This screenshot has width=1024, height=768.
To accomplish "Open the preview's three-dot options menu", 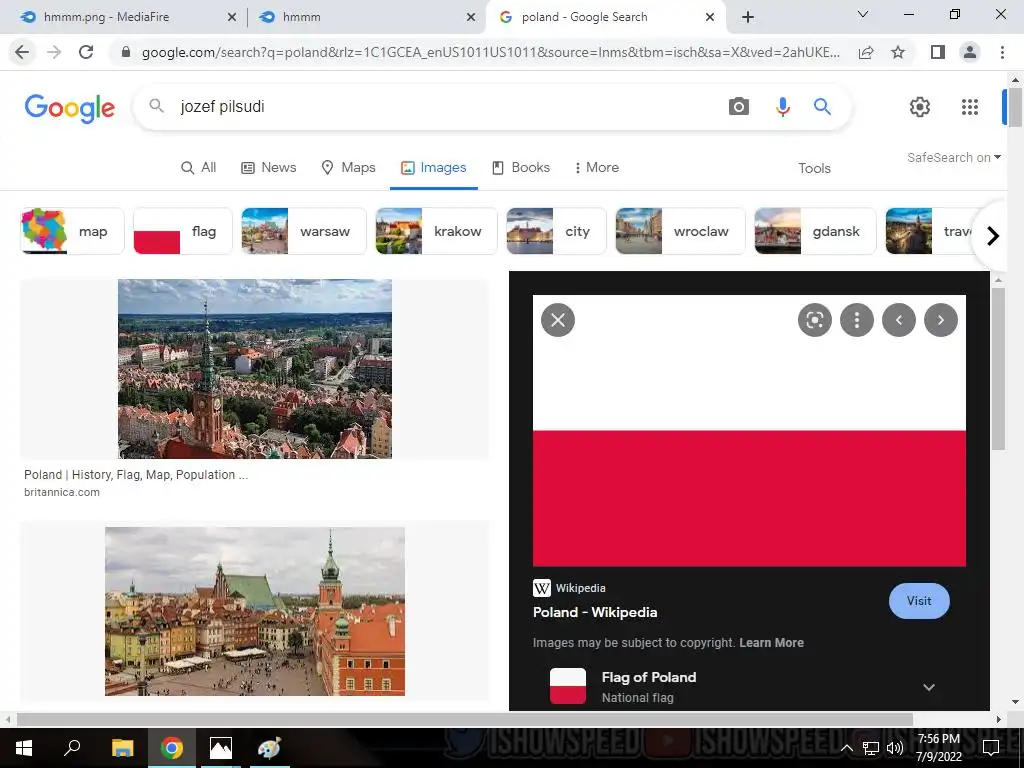I will pyautogui.click(x=856, y=320).
